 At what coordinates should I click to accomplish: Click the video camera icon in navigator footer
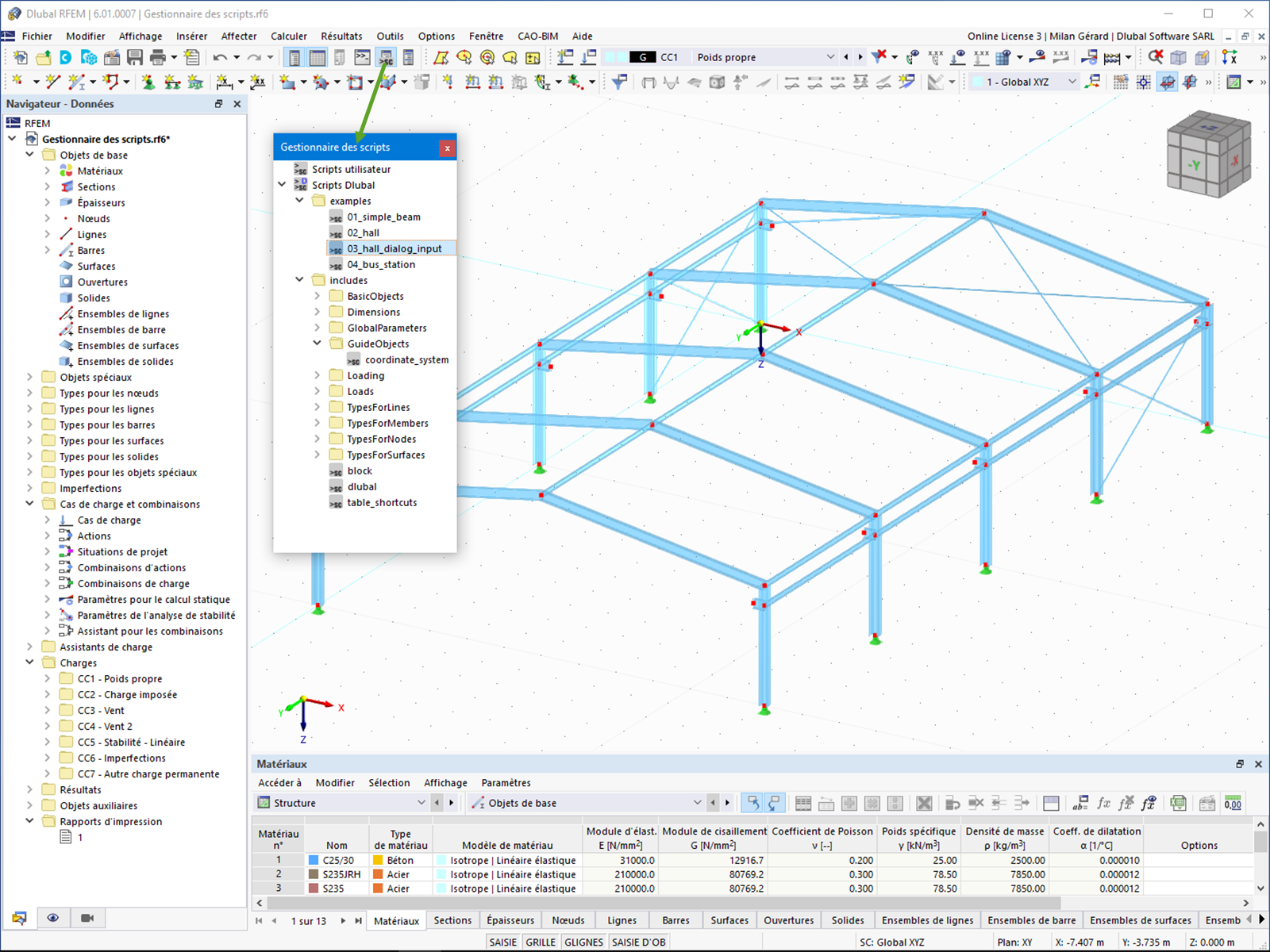(87, 918)
